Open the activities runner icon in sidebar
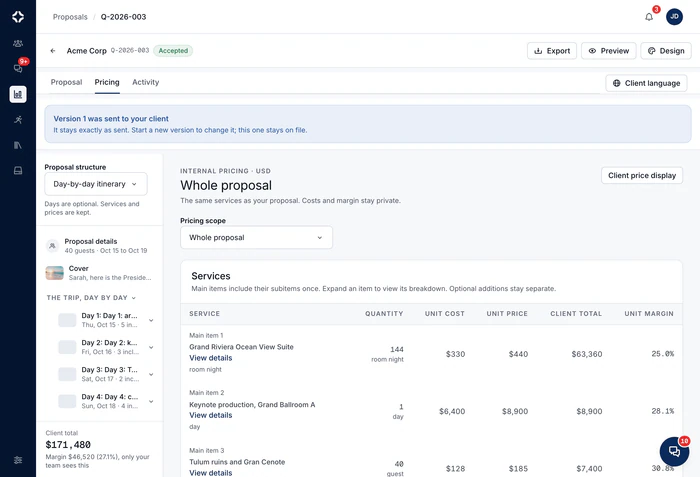Viewport: 700px width, 477px height. click(x=18, y=120)
